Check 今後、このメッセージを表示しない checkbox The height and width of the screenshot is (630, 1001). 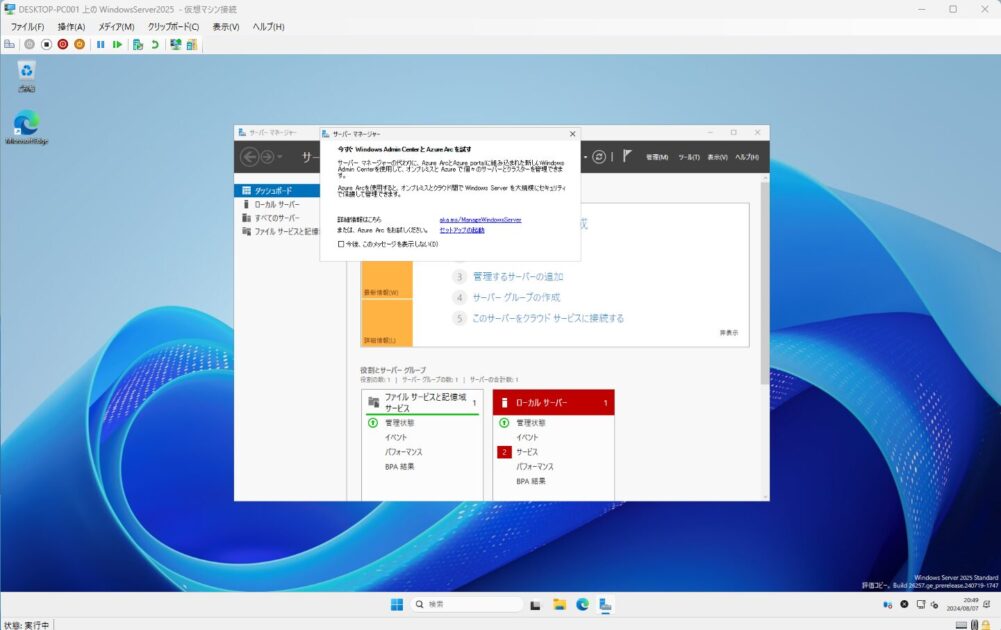341,244
